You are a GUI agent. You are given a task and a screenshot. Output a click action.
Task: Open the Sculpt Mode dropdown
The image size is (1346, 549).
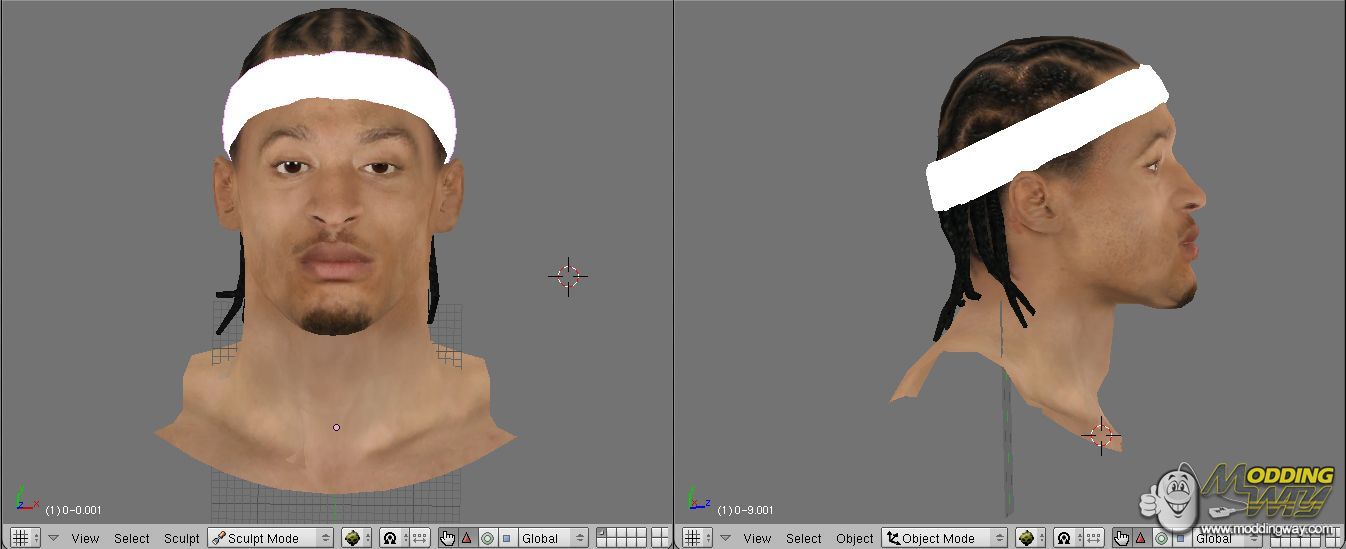pos(270,538)
